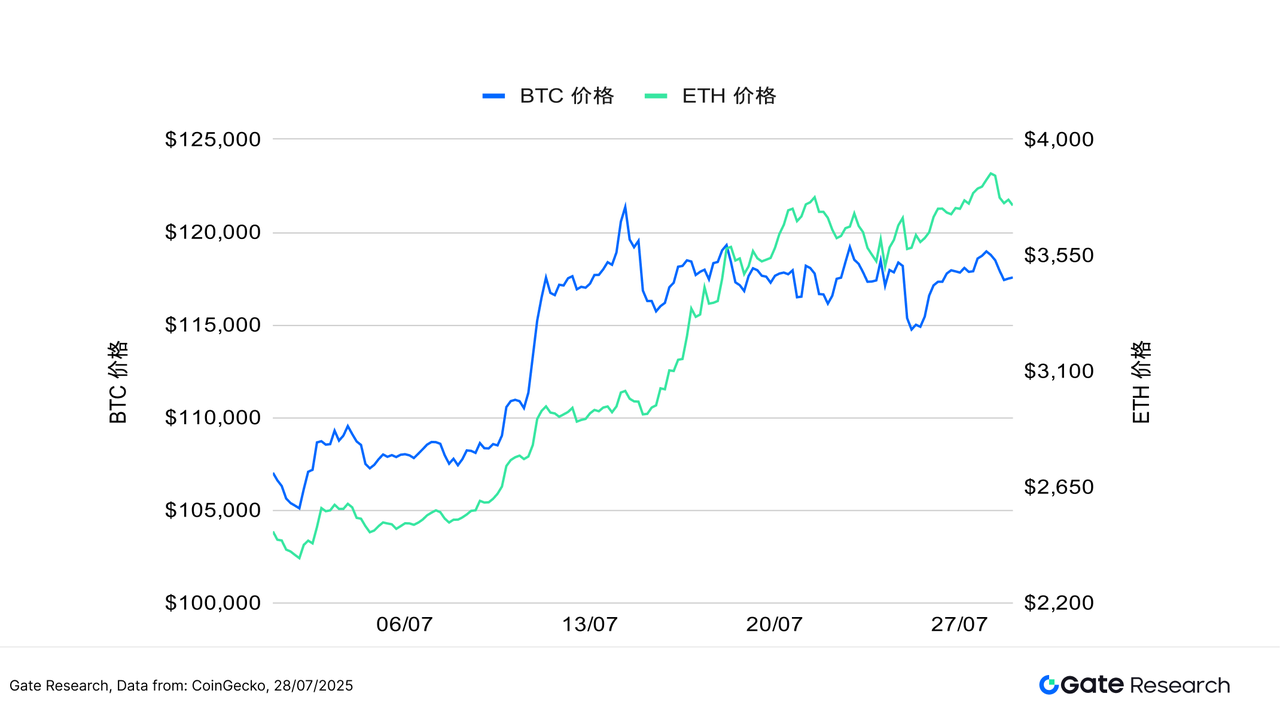
Task: Click the $100,000 BTC axis label
Action: [x=213, y=603]
